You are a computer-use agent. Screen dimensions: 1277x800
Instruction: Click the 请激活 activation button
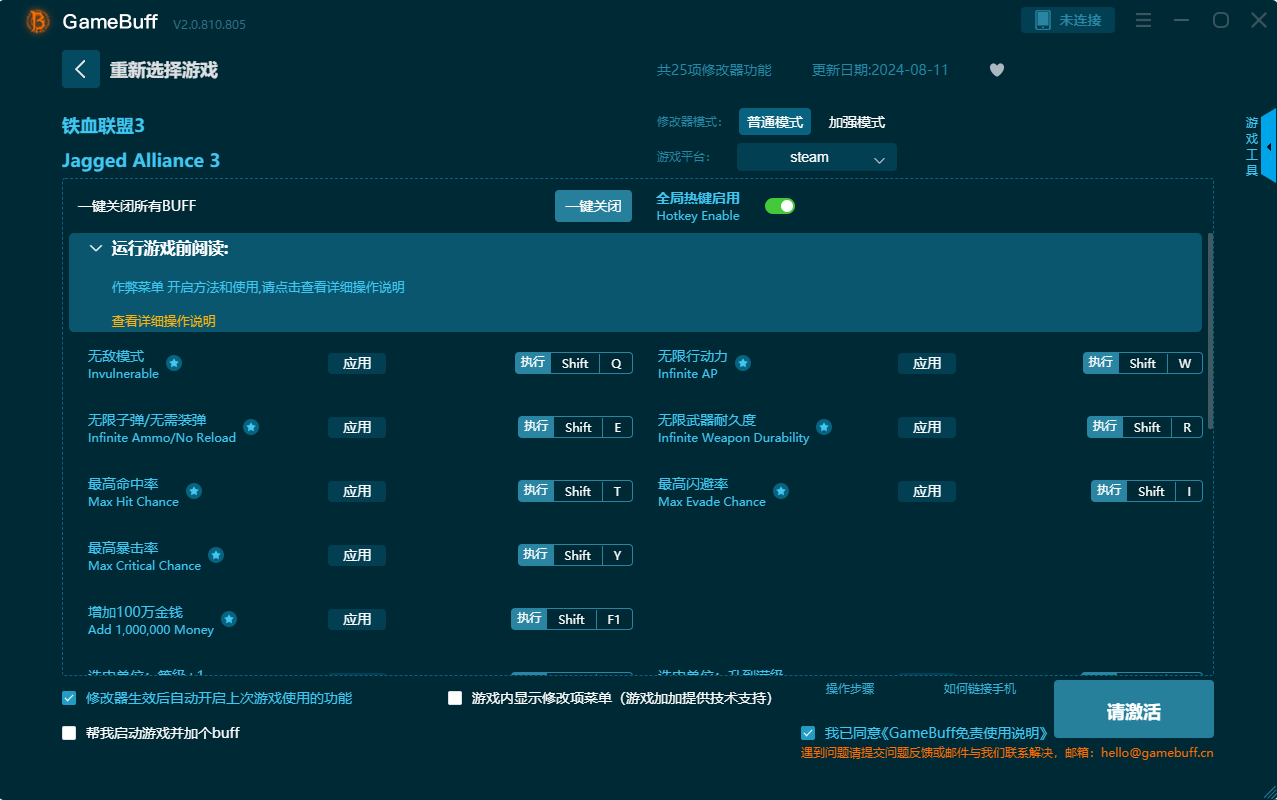point(1134,709)
